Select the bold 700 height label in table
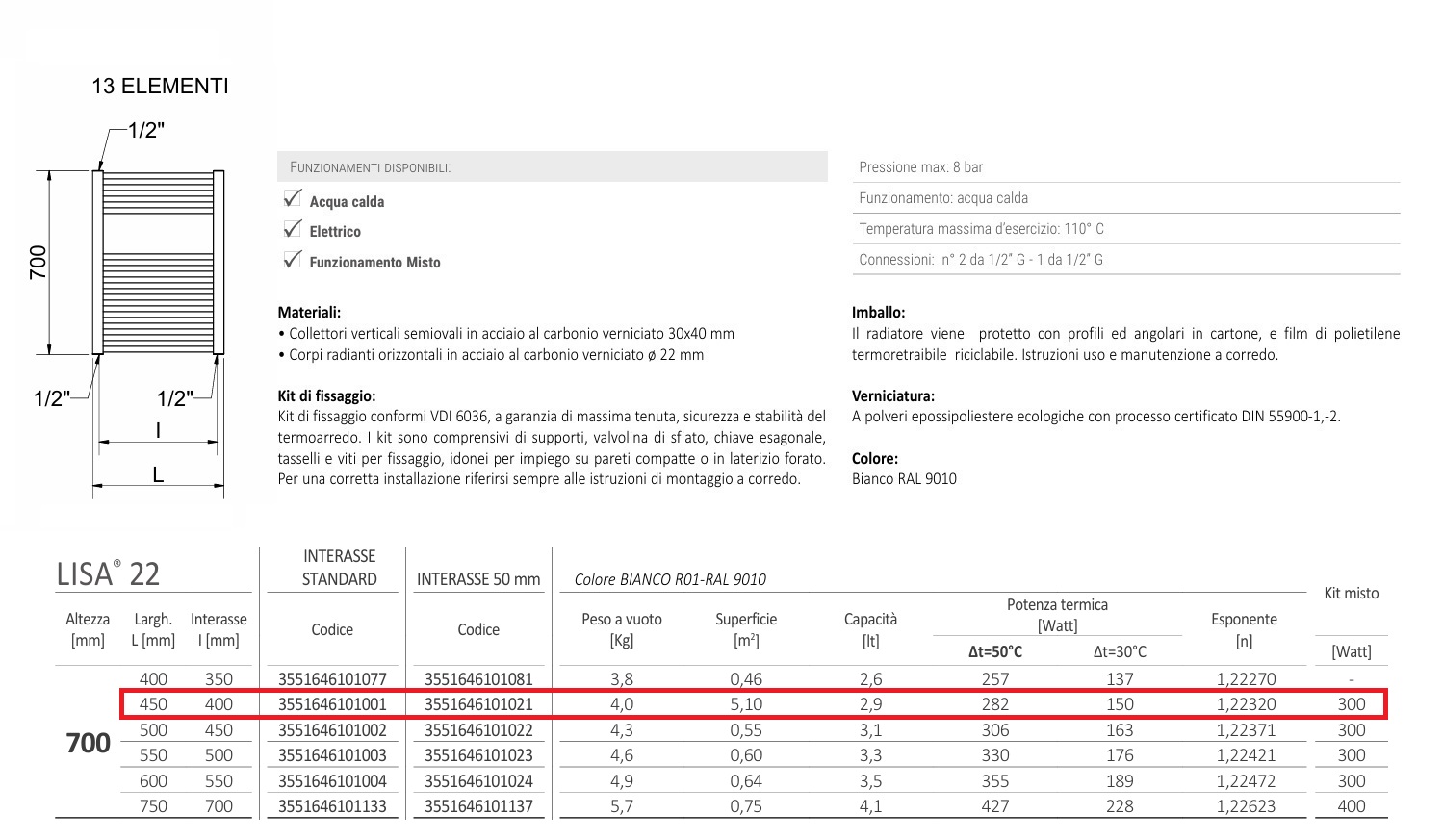The width and height of the screenshot is (1443, 840). point(88,743)
